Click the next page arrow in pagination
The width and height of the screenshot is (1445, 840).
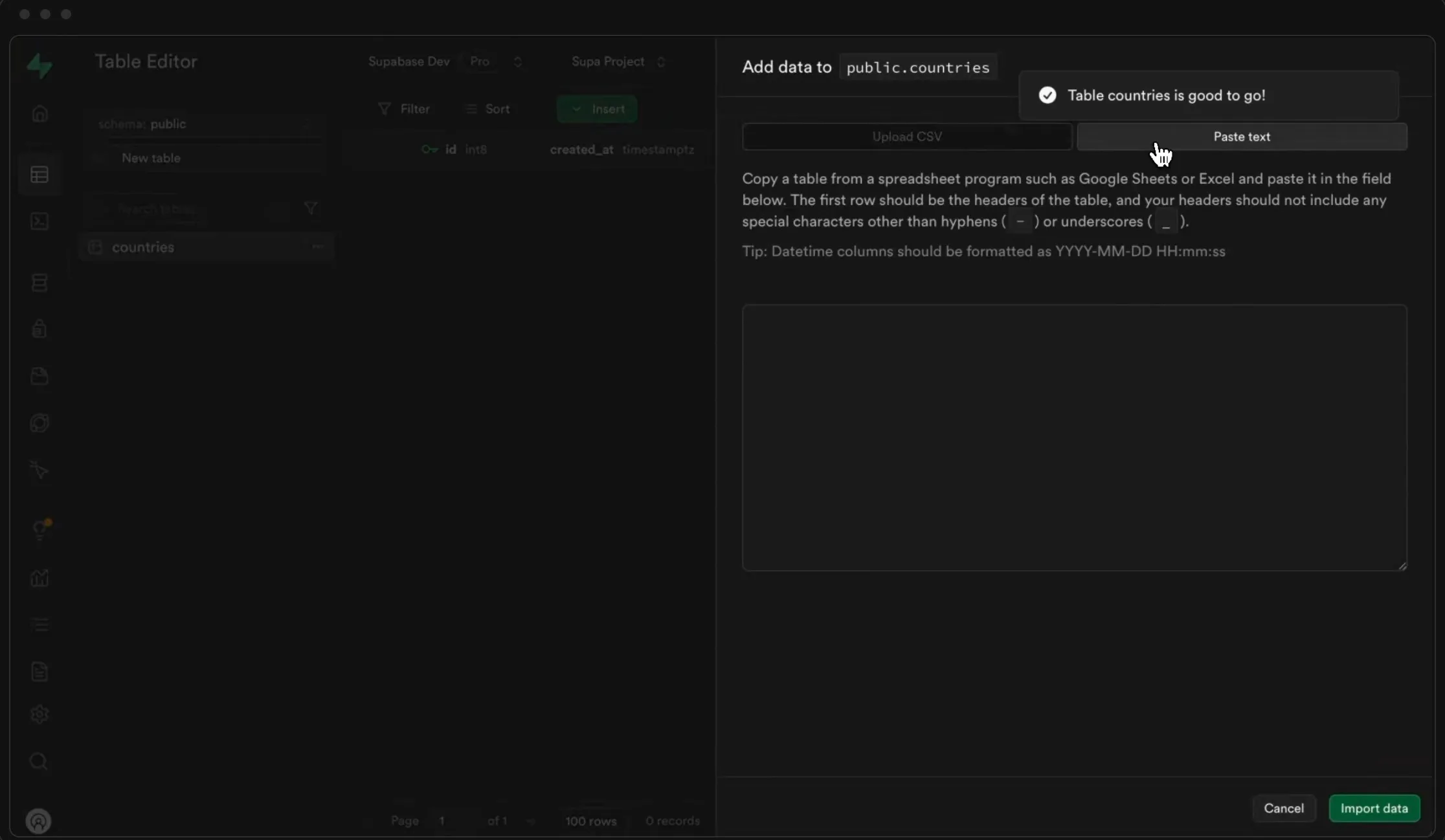530,821
